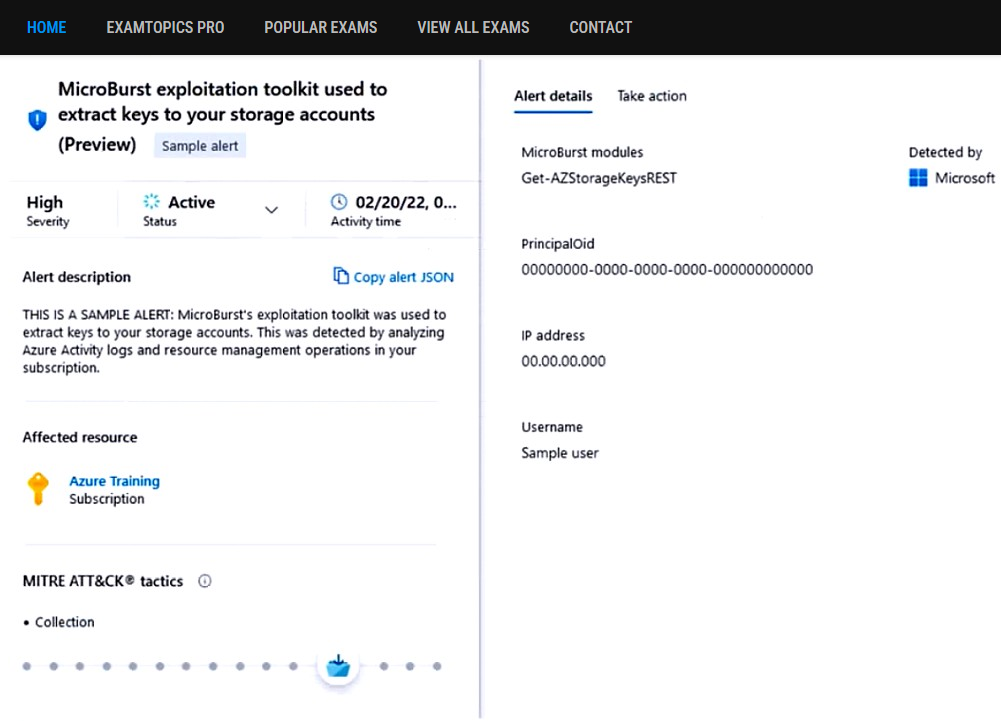
Task: Click the Collection tactic basket icon
Action: (x=338, y=666)
